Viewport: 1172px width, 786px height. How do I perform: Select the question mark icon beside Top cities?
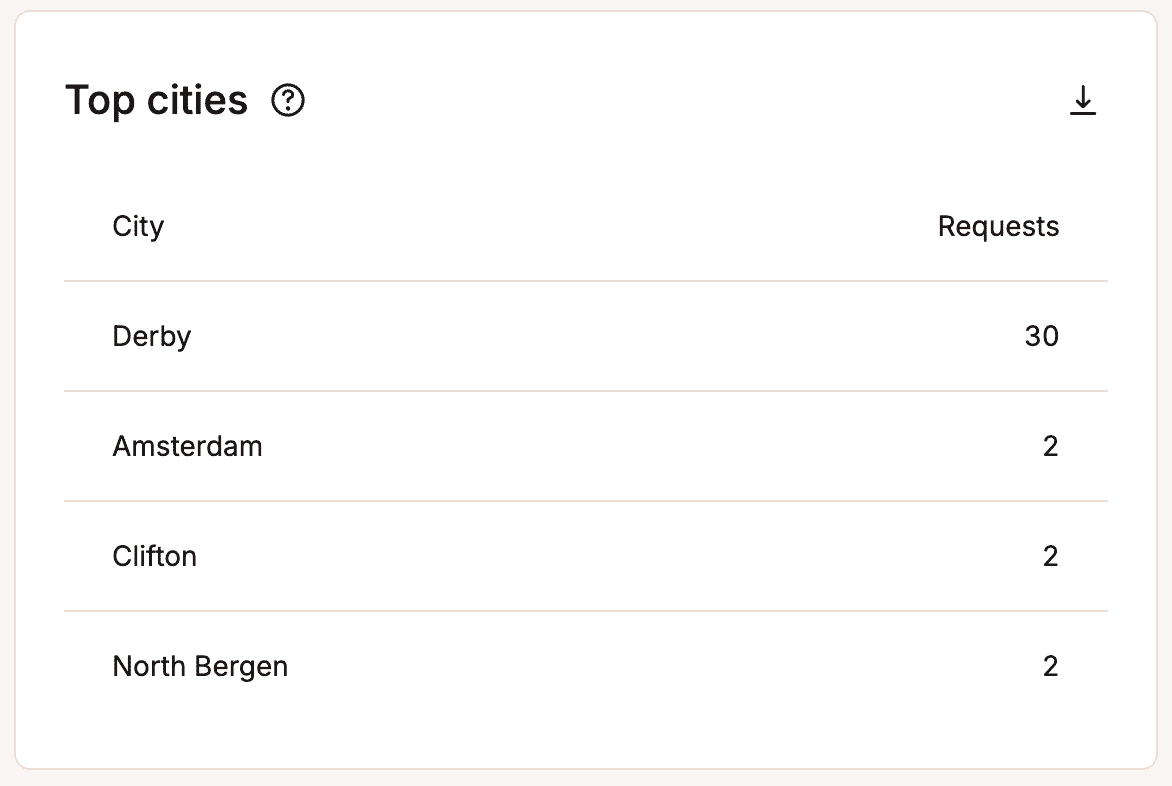click(287, 100)
